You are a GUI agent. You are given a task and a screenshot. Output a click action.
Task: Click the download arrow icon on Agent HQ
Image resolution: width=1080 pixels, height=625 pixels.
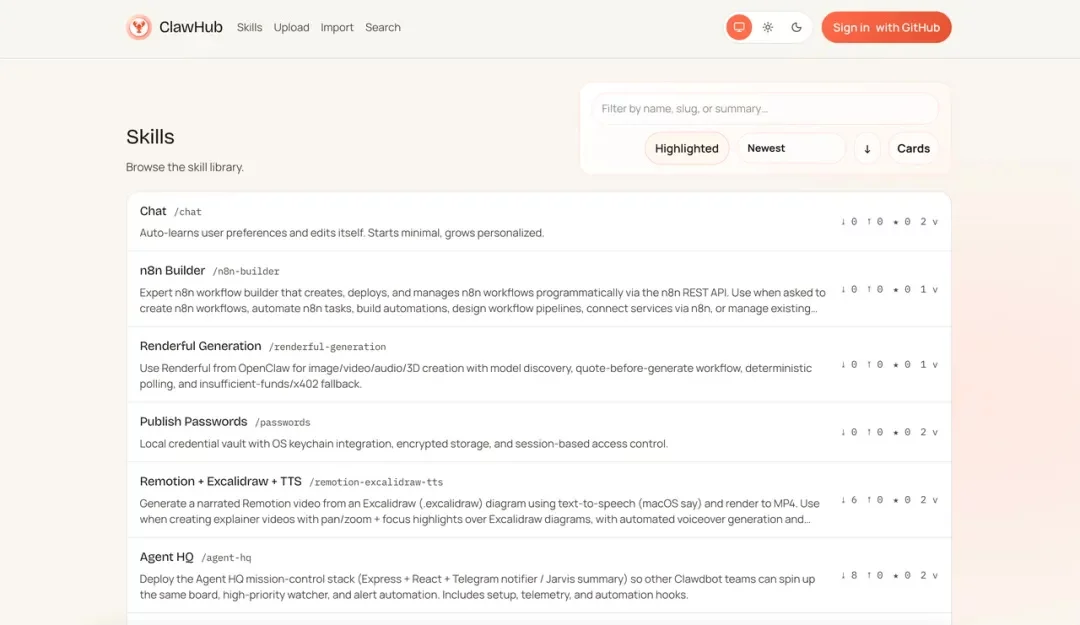coord(843,575)
